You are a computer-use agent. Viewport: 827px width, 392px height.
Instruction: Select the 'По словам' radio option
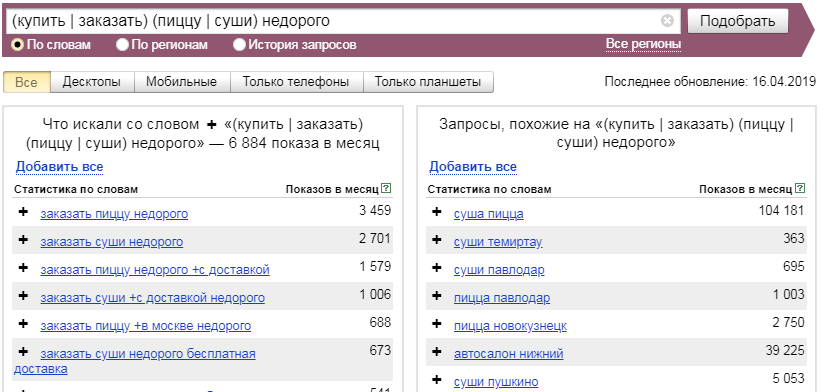[17, 45]
